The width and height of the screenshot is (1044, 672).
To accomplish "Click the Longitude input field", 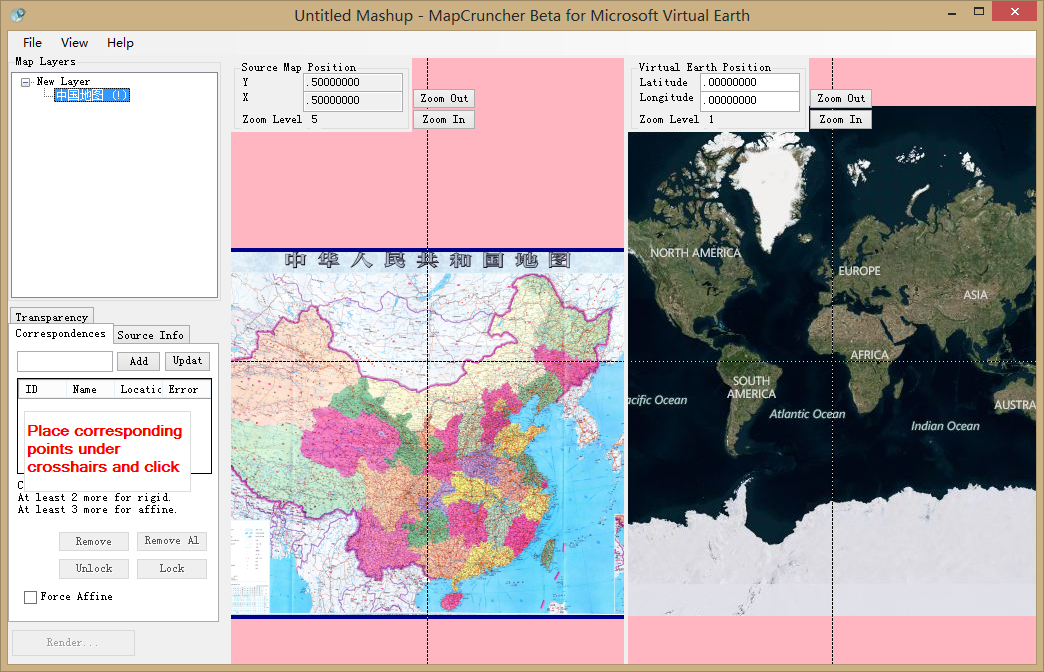I will (750, 101).
